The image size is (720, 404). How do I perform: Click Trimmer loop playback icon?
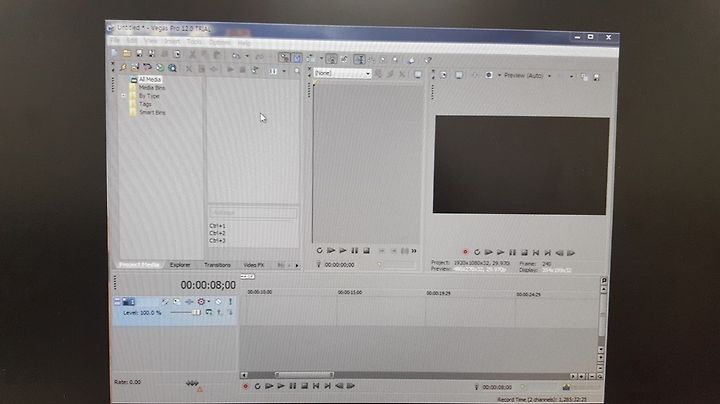coord(320,251)
